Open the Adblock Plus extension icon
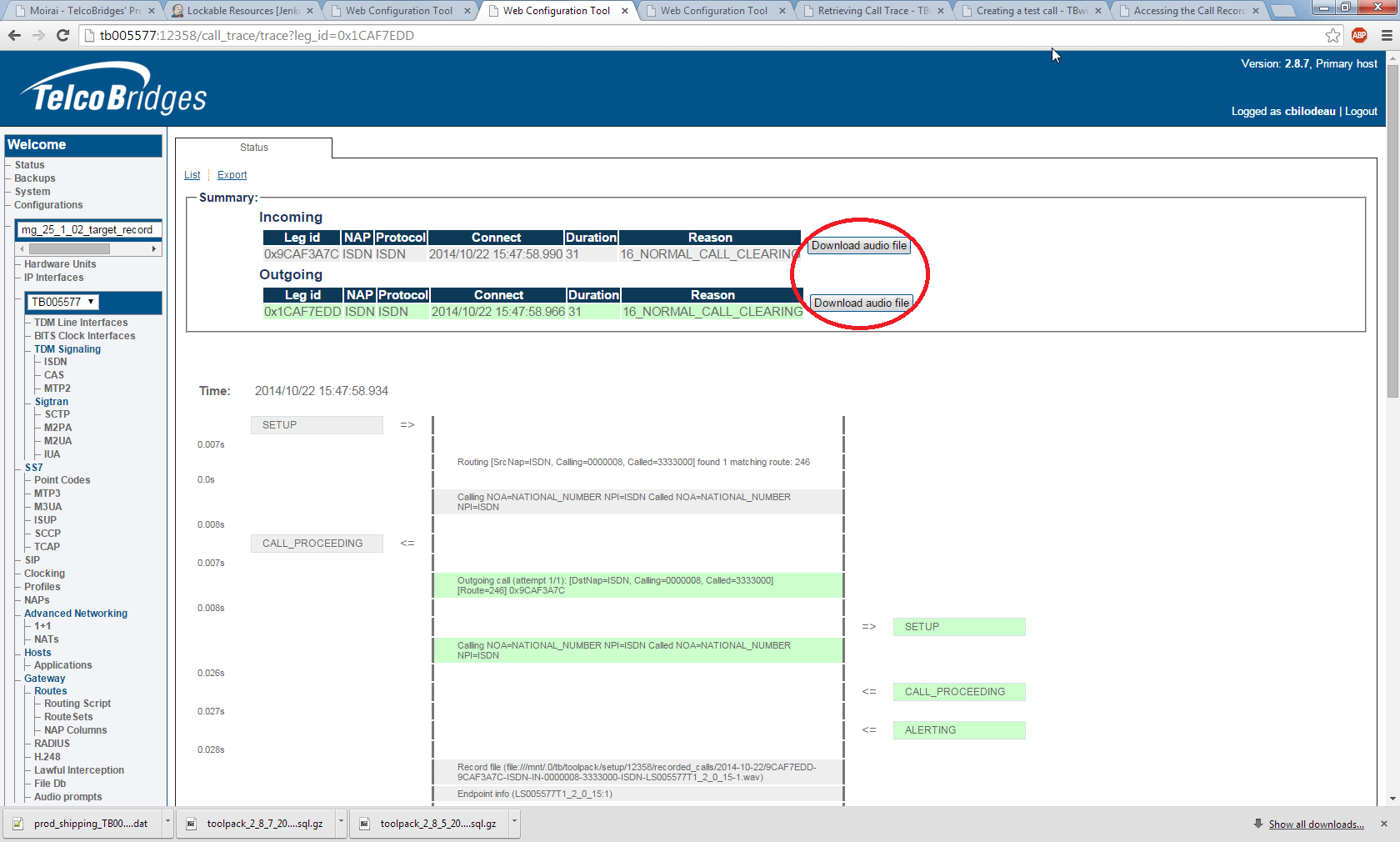Screen dimensions: 1400x842 click(1359, 35)
